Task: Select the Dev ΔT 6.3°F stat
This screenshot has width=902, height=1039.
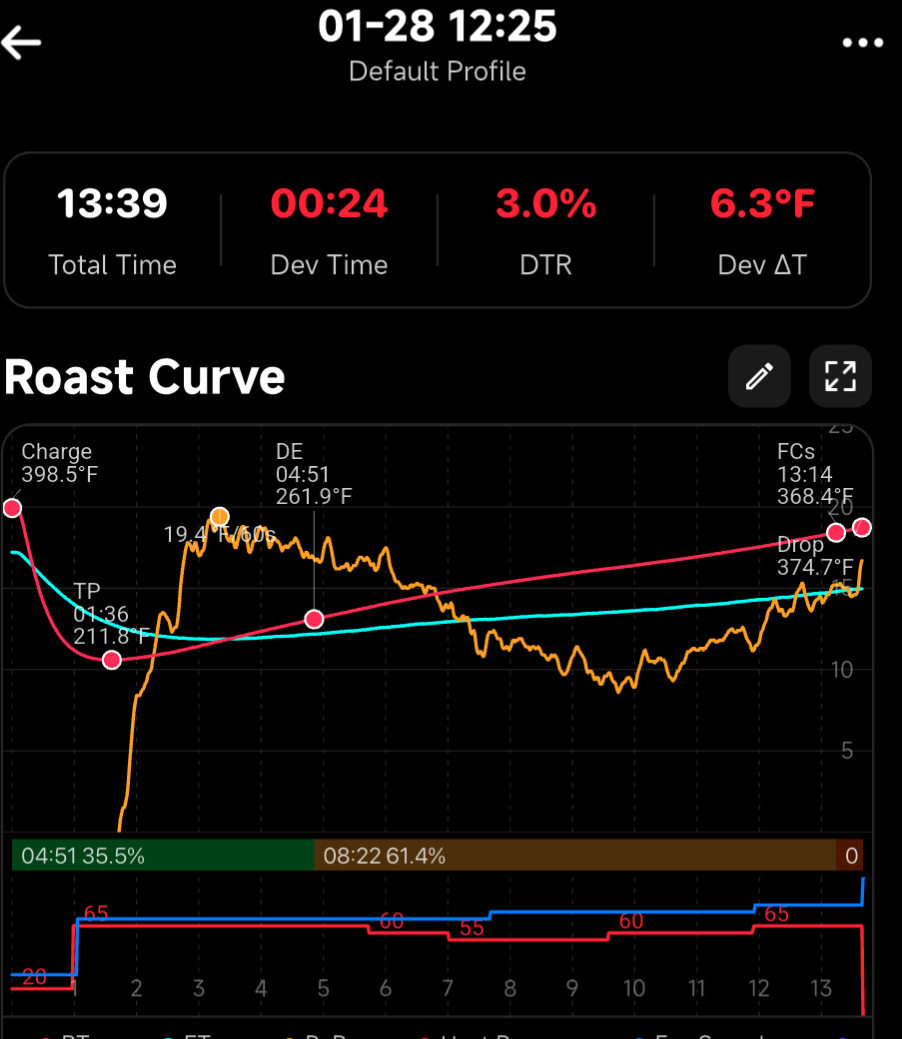Action: click(x=762, y=229)
